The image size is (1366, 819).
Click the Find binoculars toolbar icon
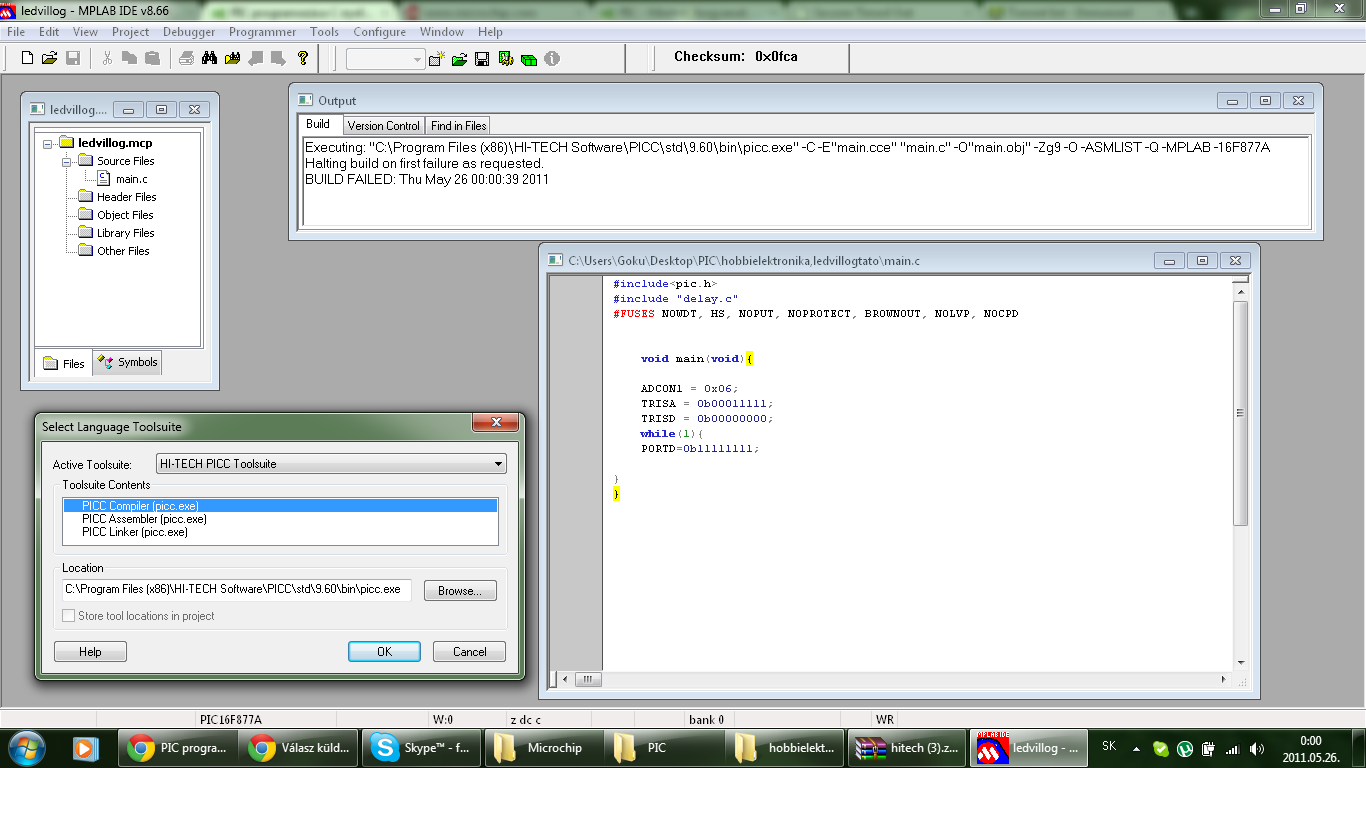click(x=210, y=59)
